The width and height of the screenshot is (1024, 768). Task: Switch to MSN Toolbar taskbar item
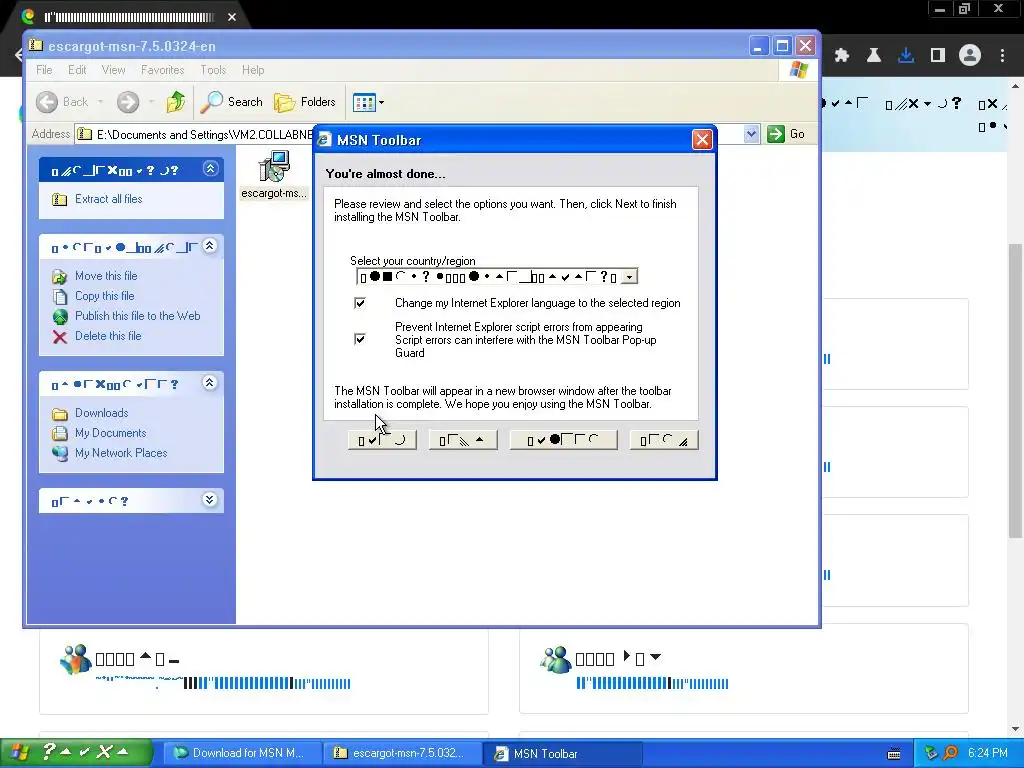point(563,753)
